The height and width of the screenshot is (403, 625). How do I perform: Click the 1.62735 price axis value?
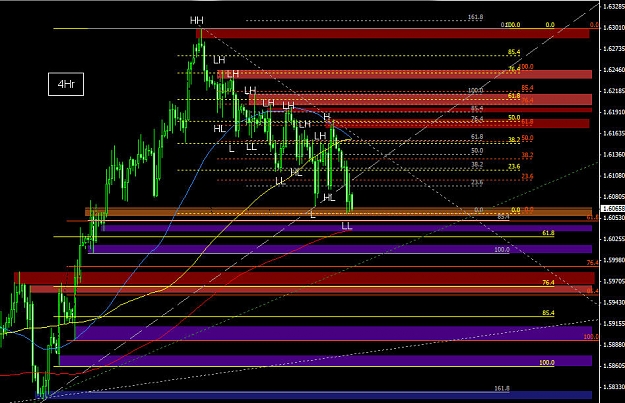[x=613, y=49]
